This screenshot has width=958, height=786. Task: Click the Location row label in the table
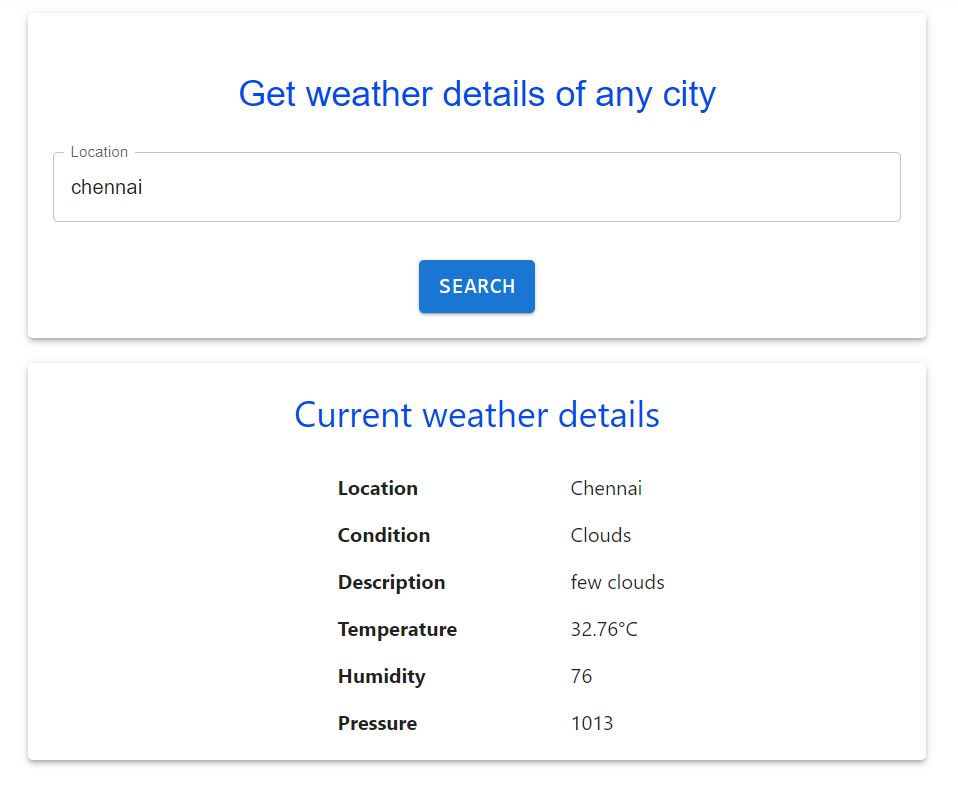(x=378, y=488)
